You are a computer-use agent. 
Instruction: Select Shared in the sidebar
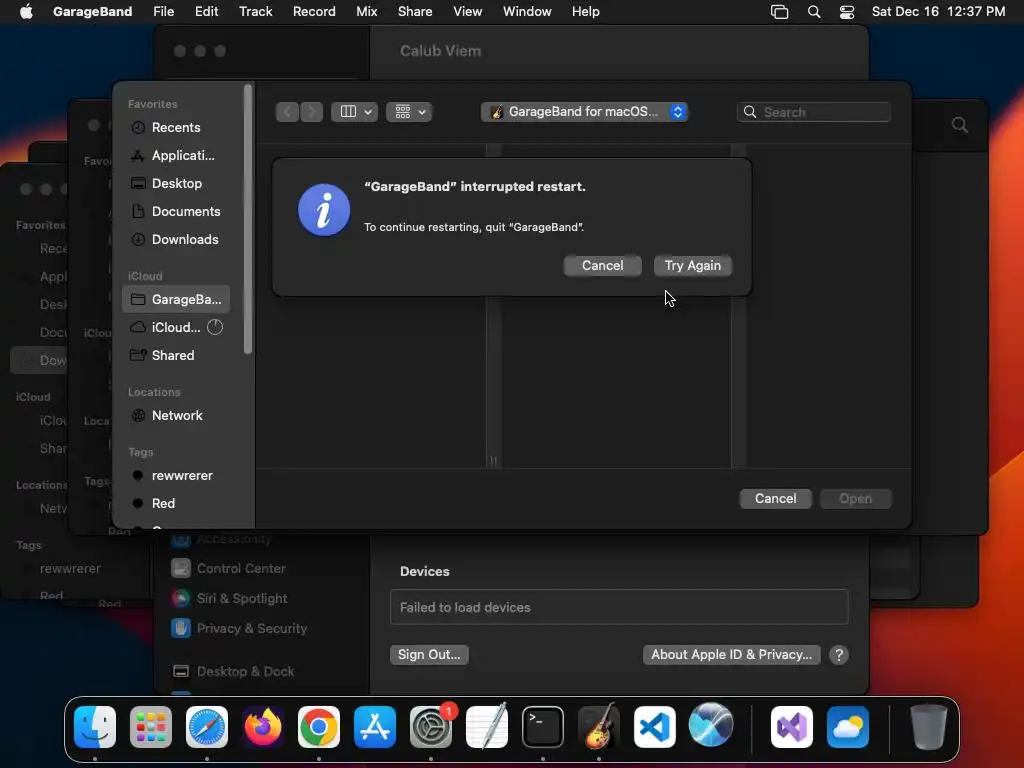(176, 356)
